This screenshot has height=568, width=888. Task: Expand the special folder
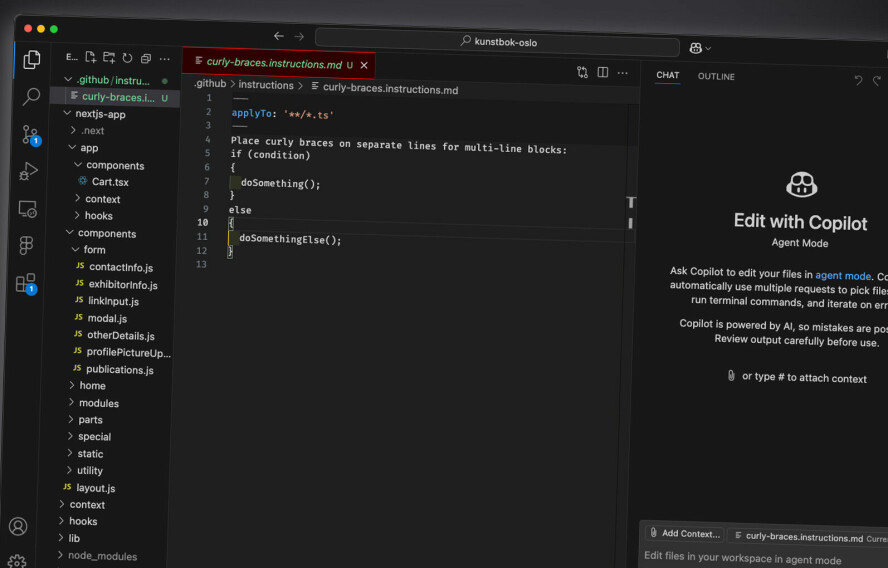tap(94, 436)
